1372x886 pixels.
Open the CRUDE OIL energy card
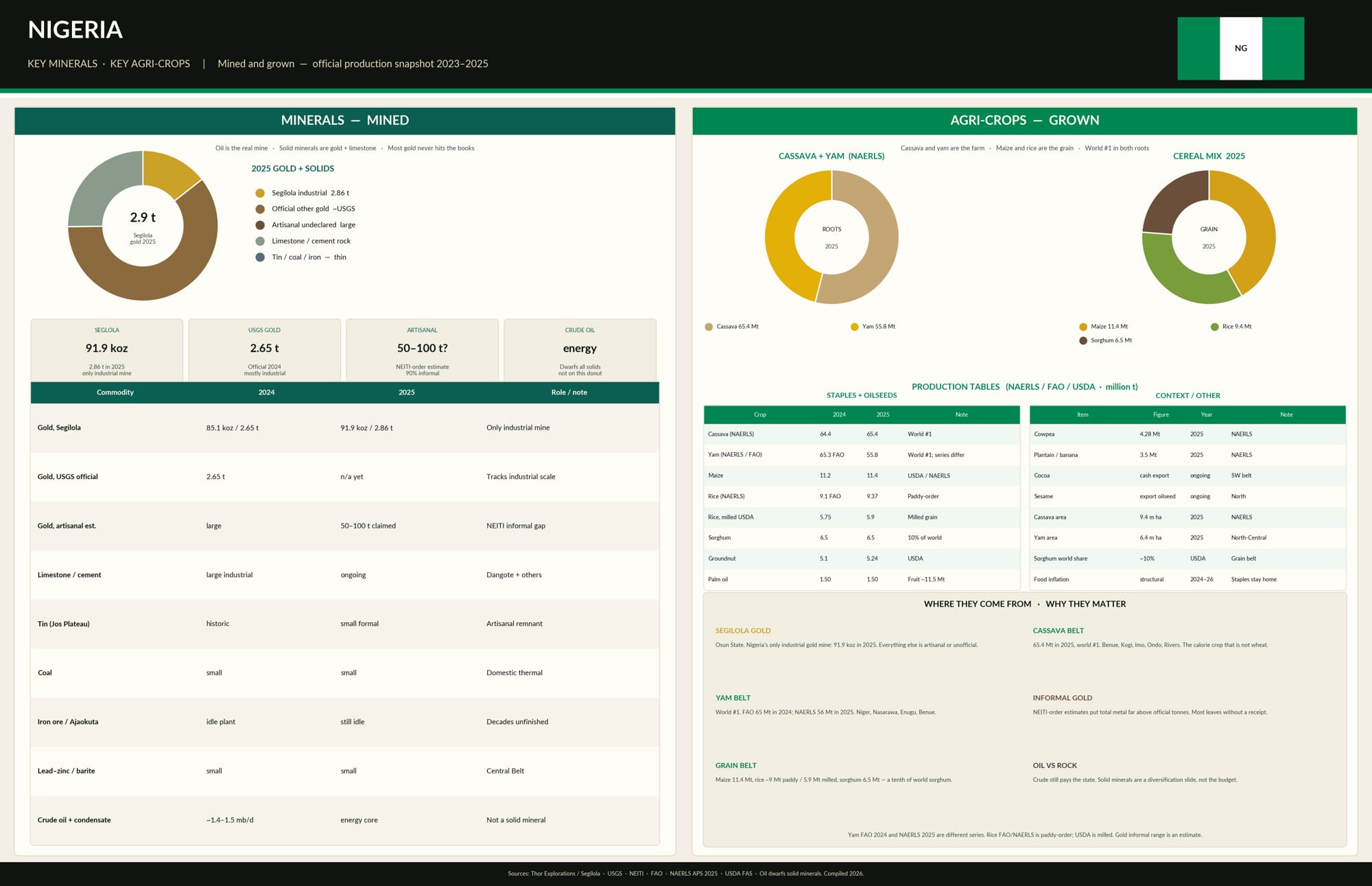coord(580,350)
